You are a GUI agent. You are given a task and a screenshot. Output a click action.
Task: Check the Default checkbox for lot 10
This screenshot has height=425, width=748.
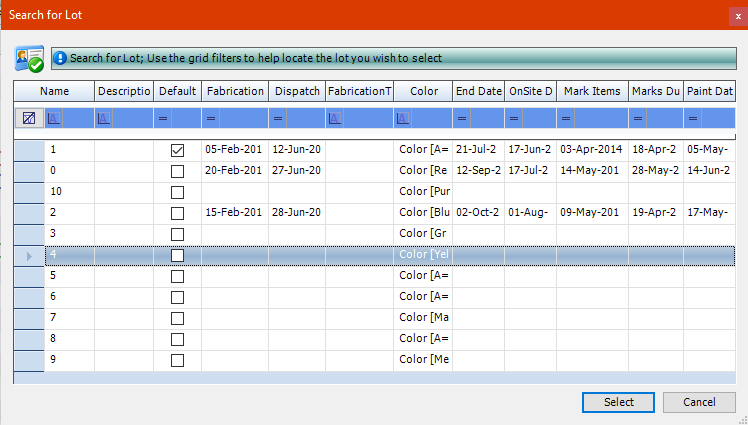[177, 192]
